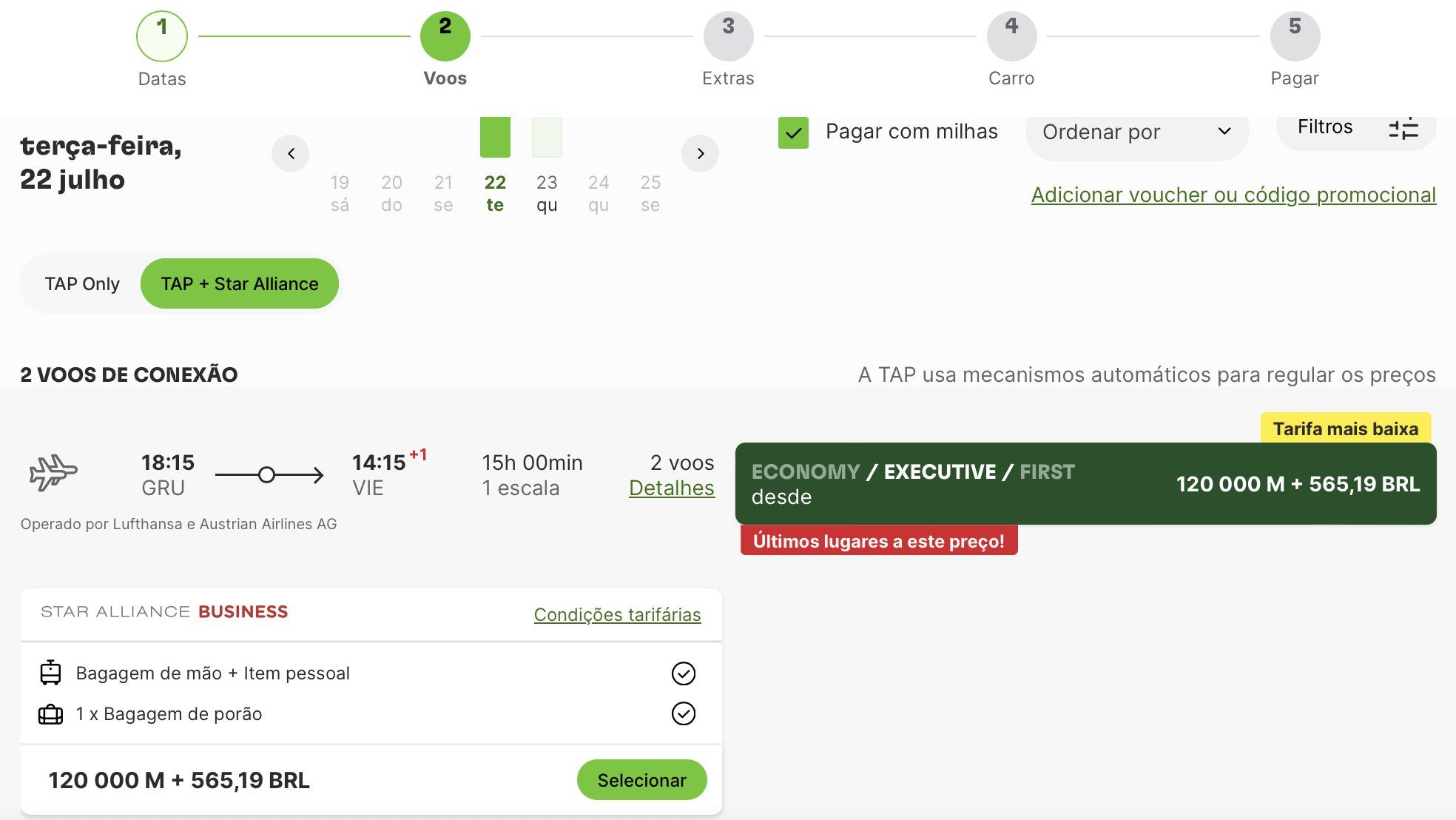Click the filters sliders icon
The image size is (1456, 820).
point(1403,128)
